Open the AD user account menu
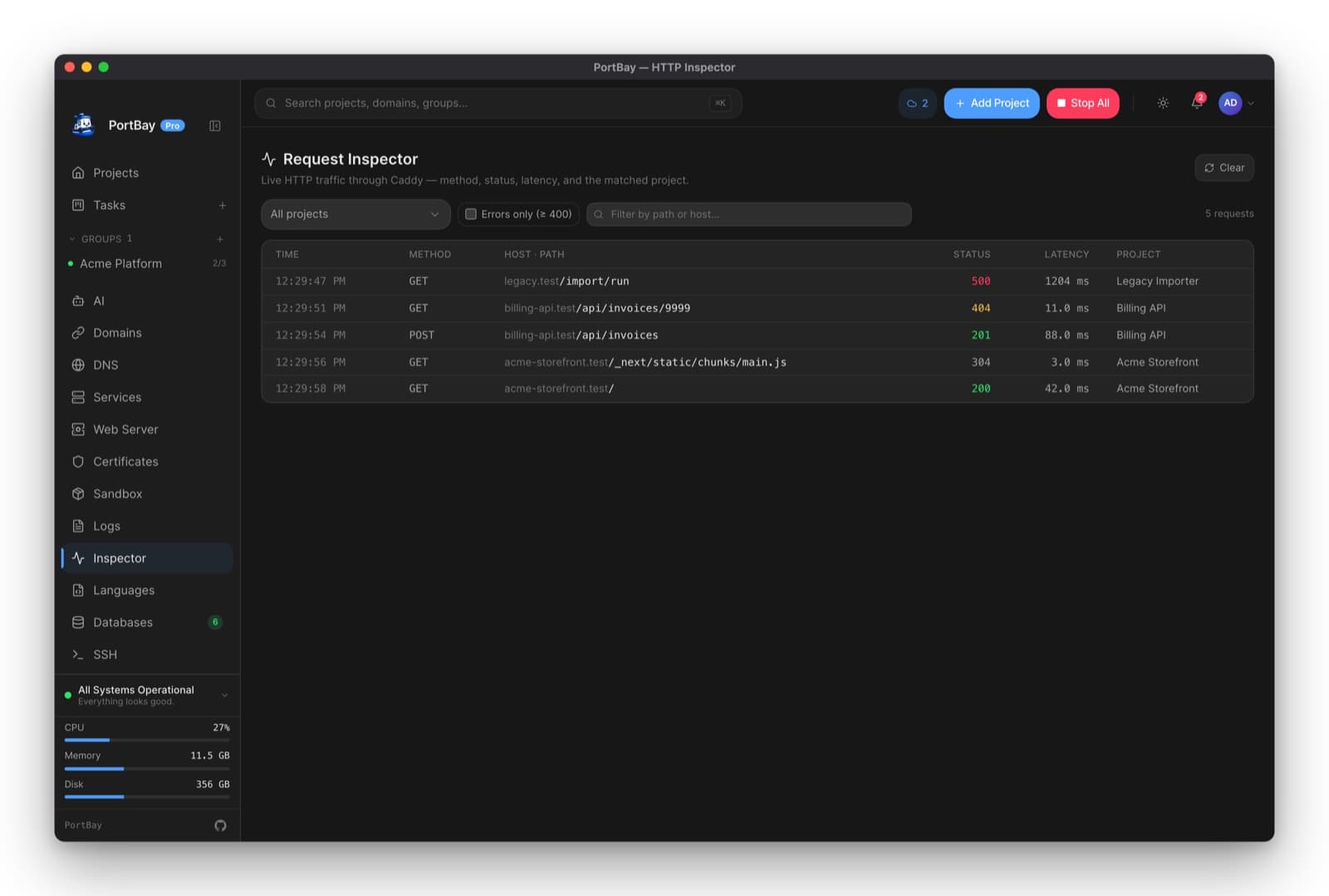 coord(1236,103)
